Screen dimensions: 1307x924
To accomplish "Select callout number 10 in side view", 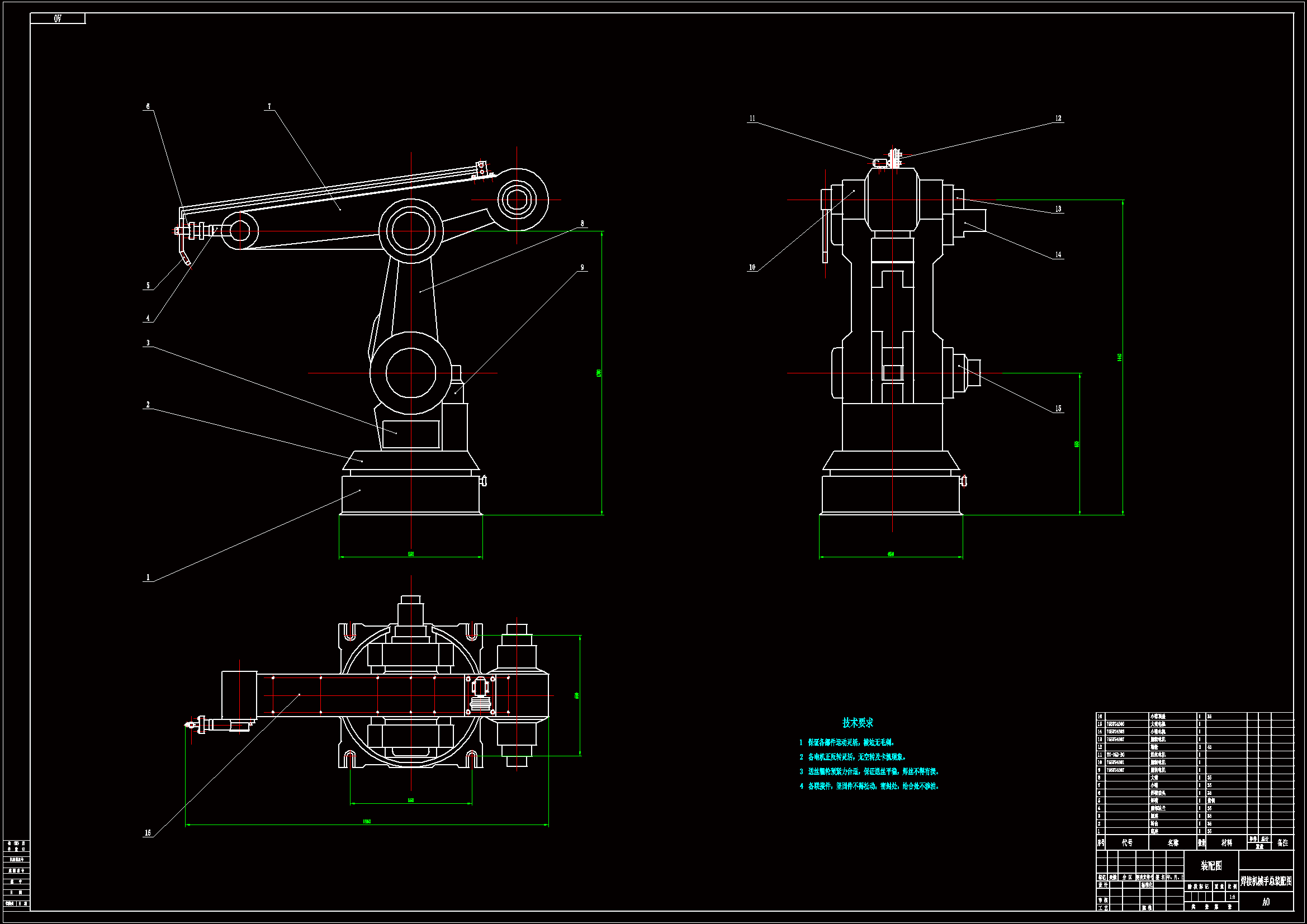I will tap(752, 268).
